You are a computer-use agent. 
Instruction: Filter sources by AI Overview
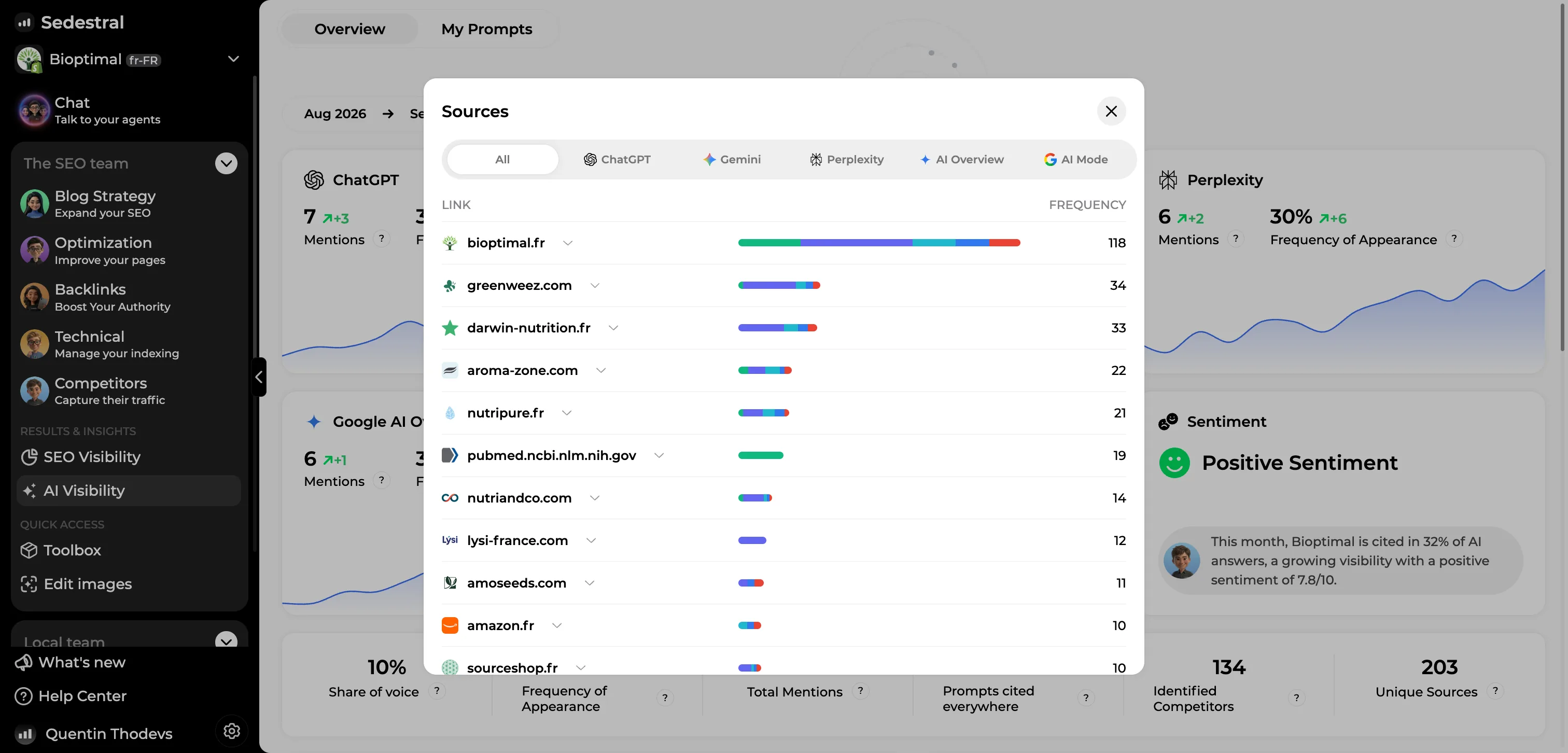pos(962,160)
